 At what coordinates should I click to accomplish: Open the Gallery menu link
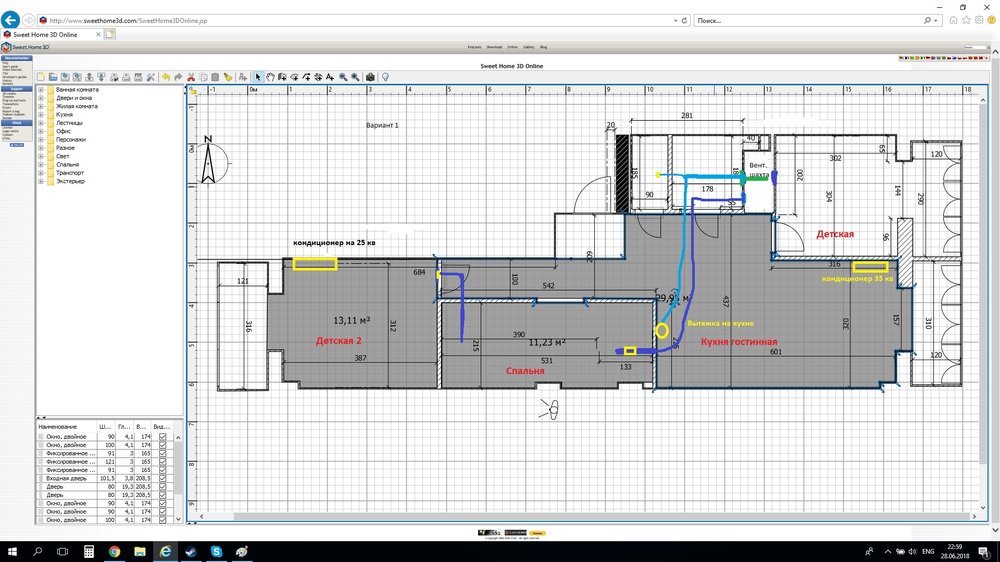pyautogui.click(x=527, y=47)
